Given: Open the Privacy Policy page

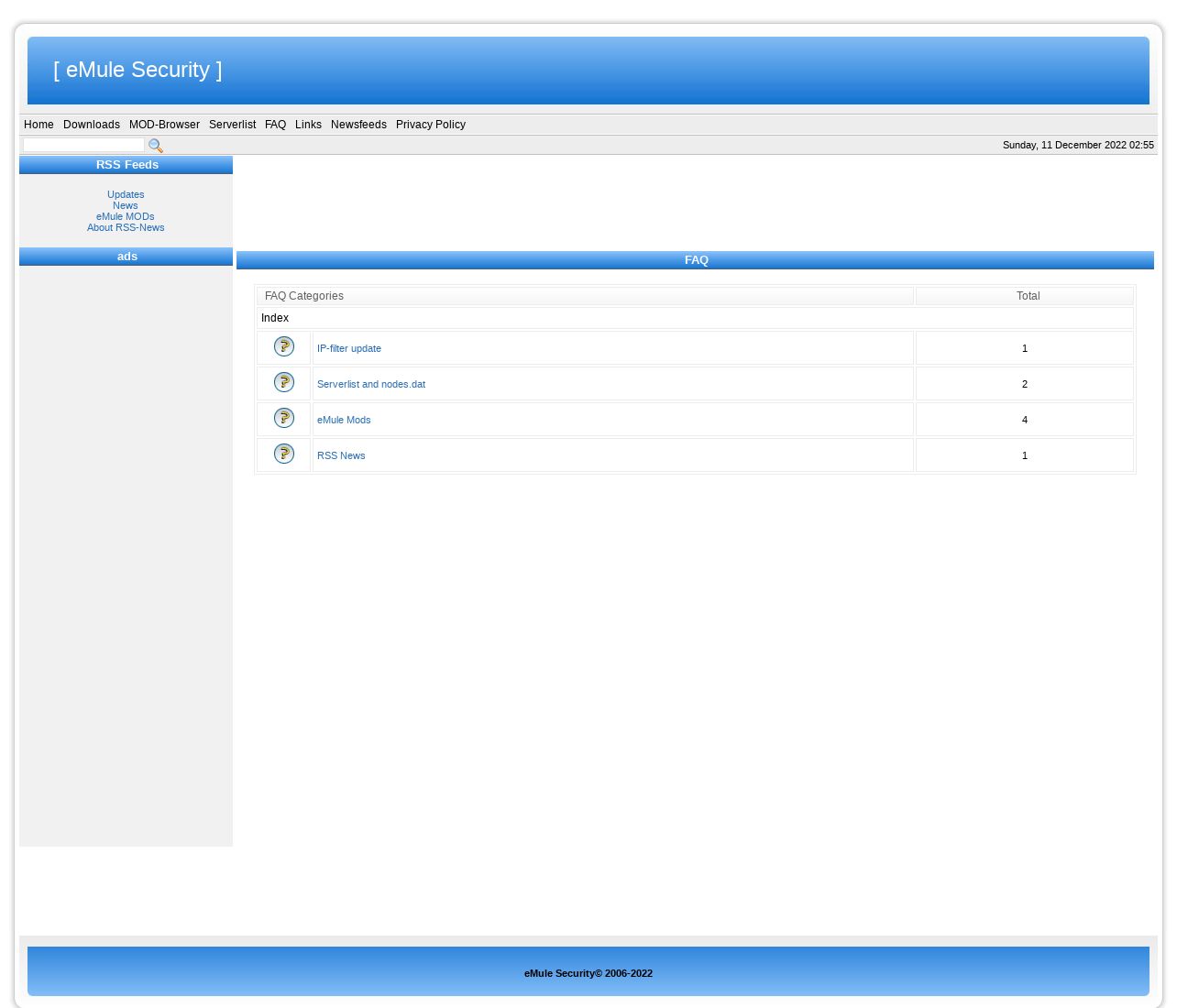Looking at the screenshot, I should pyautogui.click(x=431, y=125).
